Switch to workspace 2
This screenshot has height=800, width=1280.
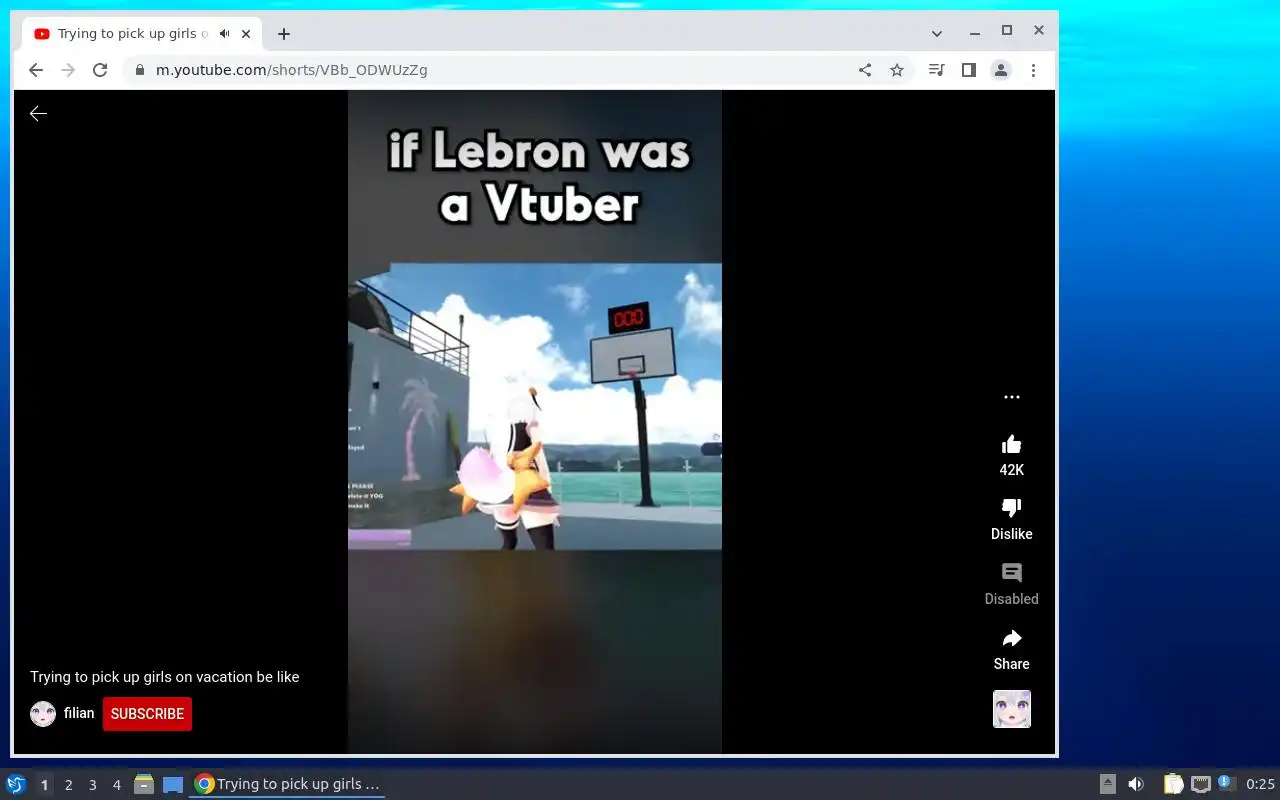pyautogui.click(x=69, y=785)
